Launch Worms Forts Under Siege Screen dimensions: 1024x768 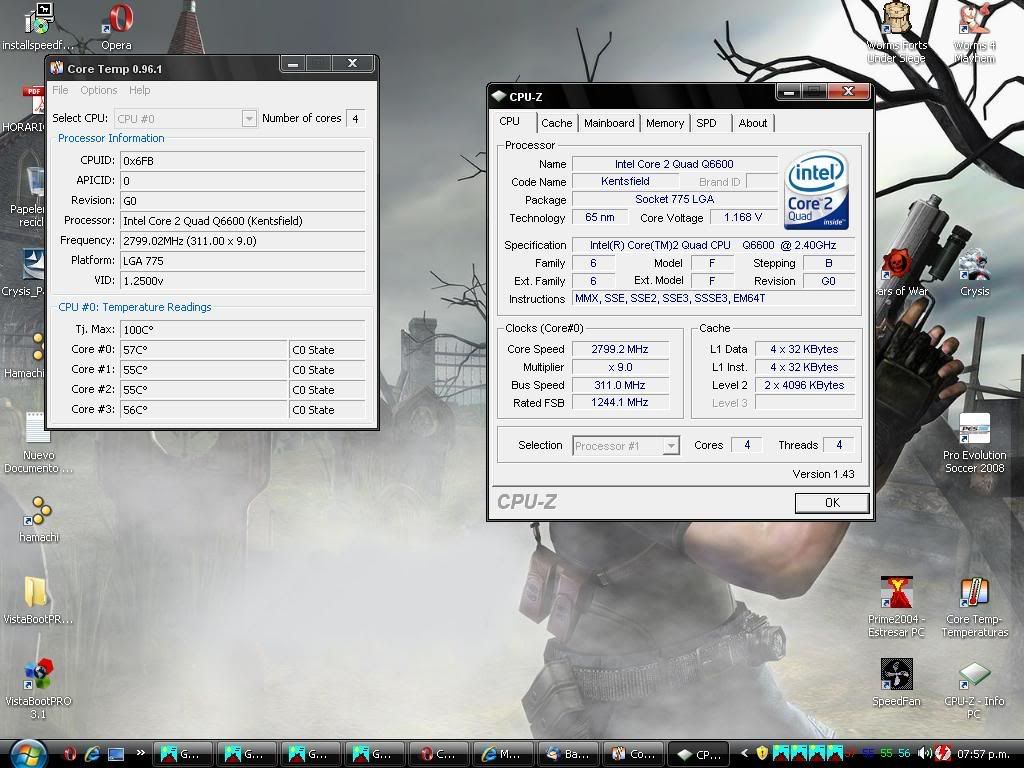[896, 33]
